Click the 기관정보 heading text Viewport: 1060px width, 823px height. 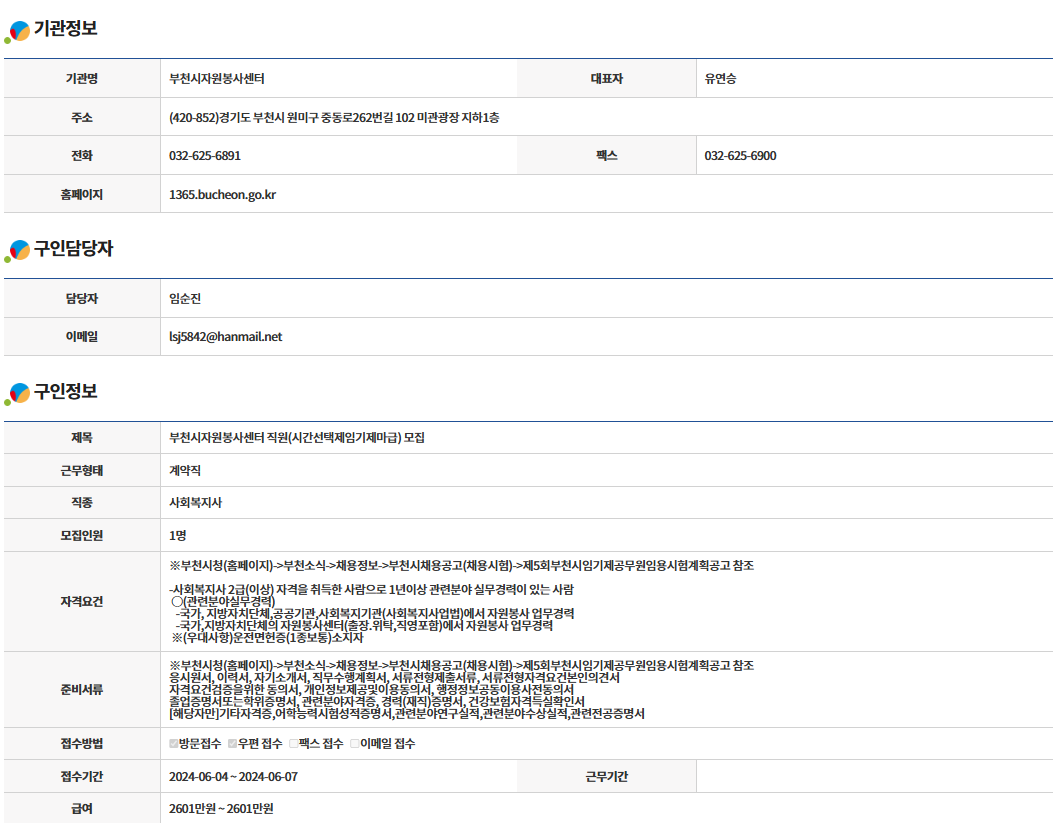[66, 28]
